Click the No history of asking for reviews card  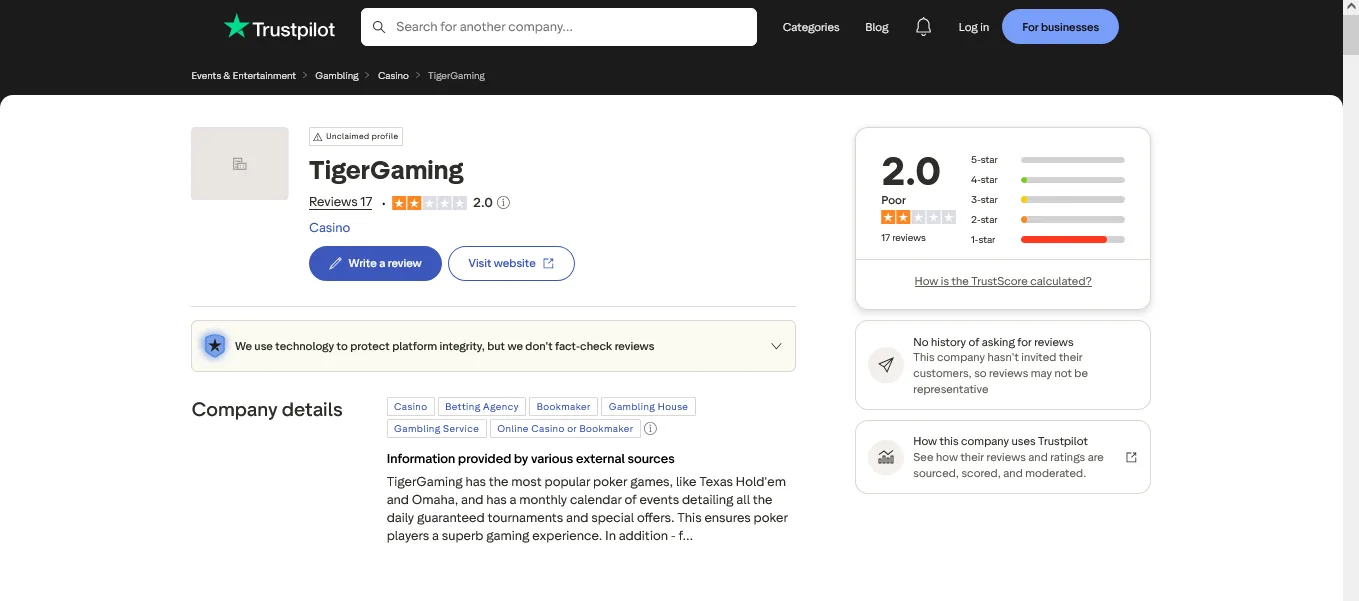[x=1003, y=365]
